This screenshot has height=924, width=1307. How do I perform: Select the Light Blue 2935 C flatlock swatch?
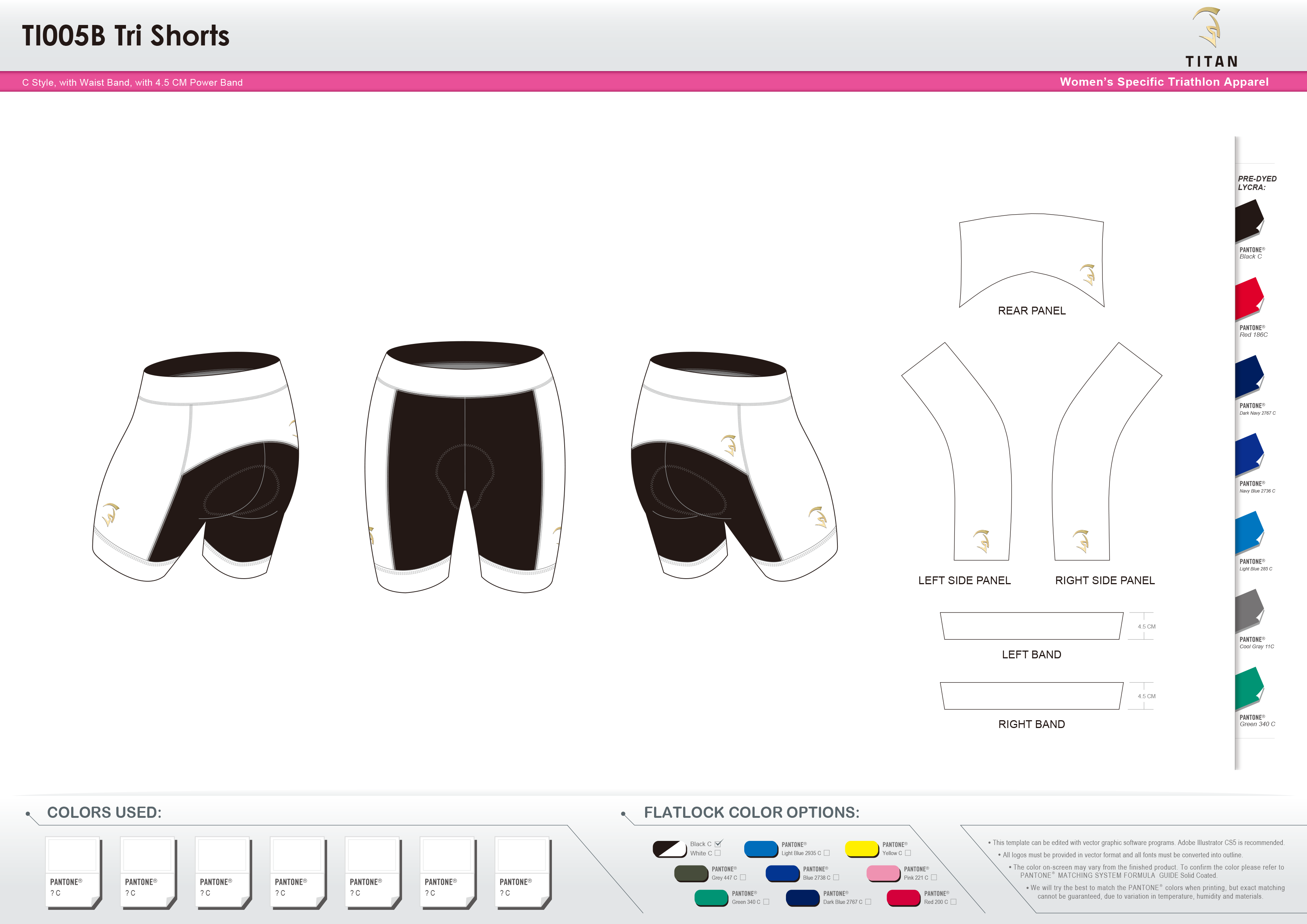(762, 849)
